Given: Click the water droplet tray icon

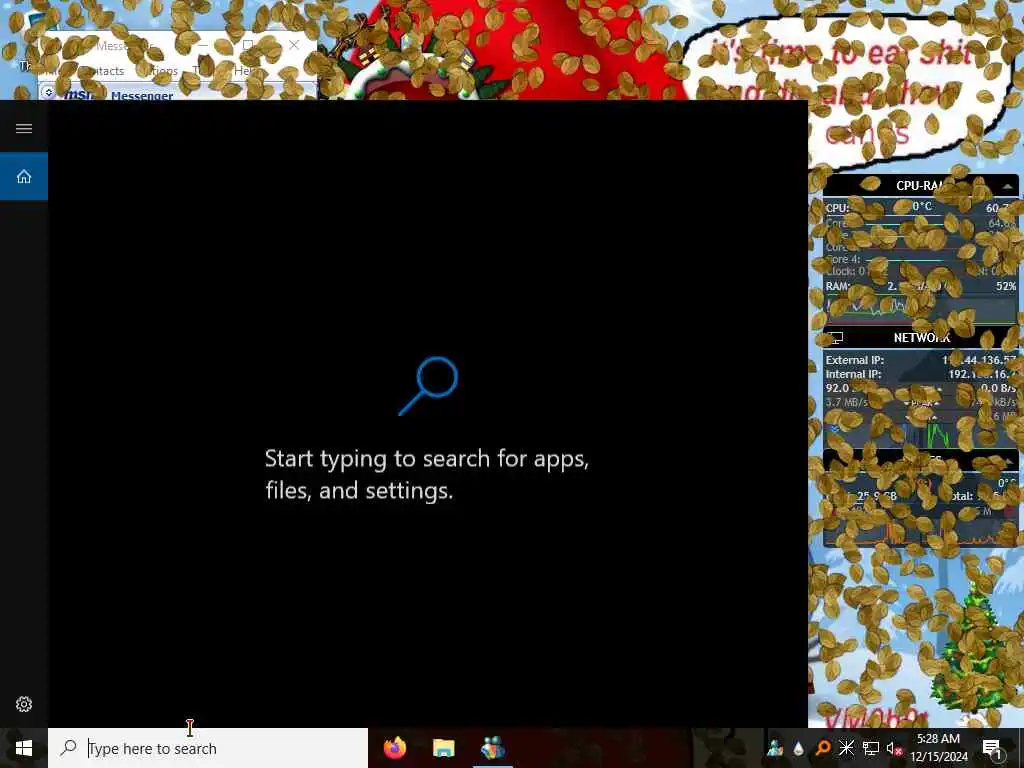Looking at the screenshot, I should 798,748.
